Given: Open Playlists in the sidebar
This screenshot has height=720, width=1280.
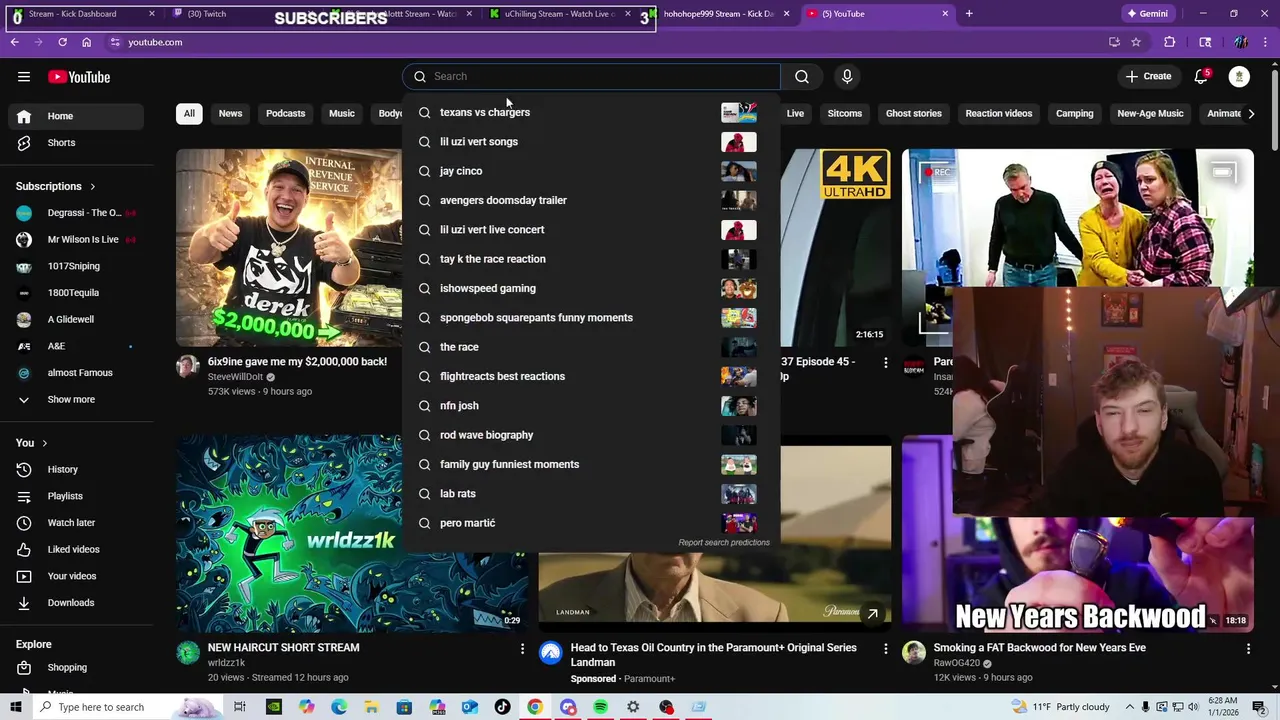Looking at the screenshot, I should tap(76, 496).
